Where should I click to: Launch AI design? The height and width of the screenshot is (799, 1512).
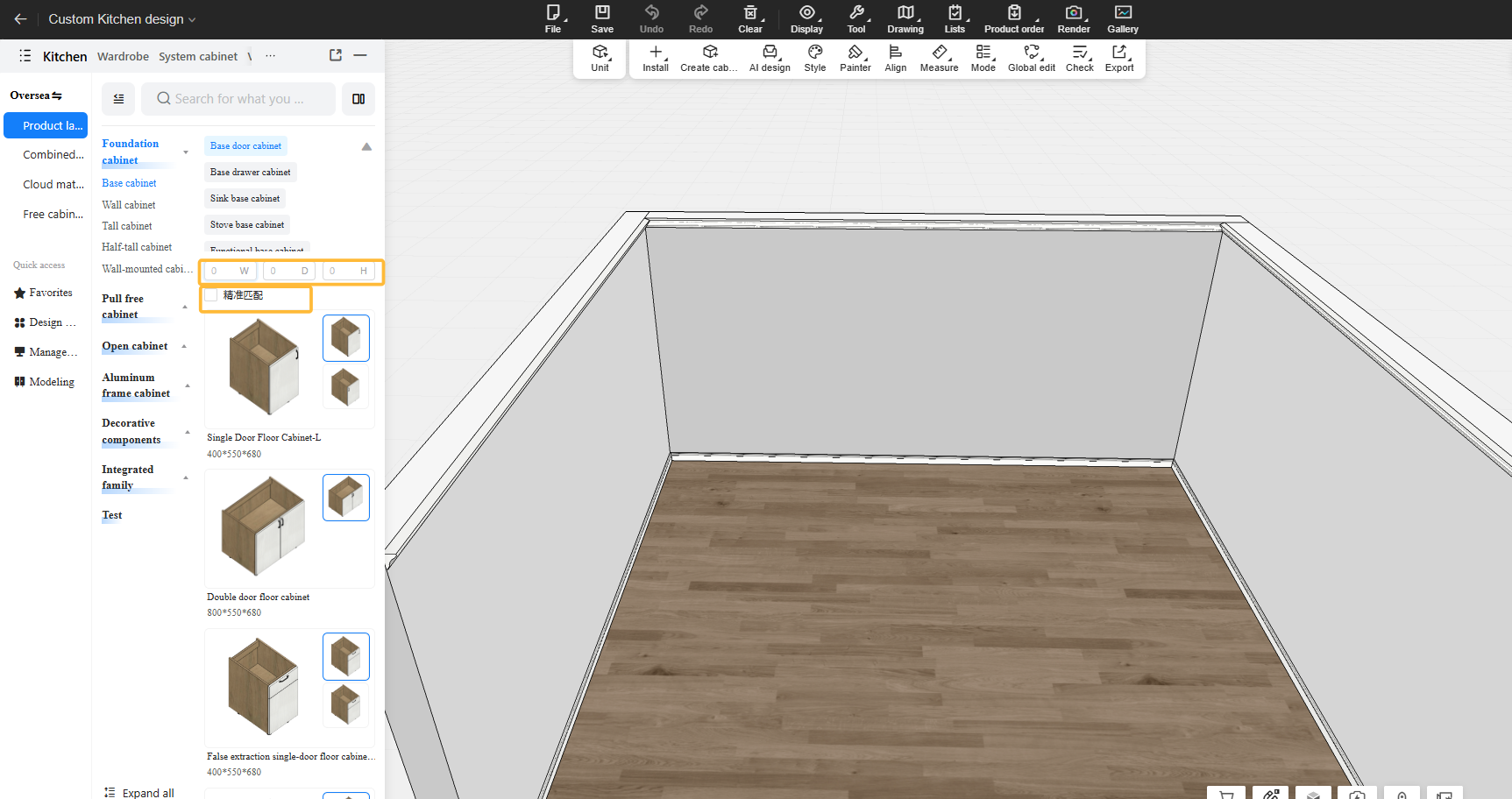(770, 58)
